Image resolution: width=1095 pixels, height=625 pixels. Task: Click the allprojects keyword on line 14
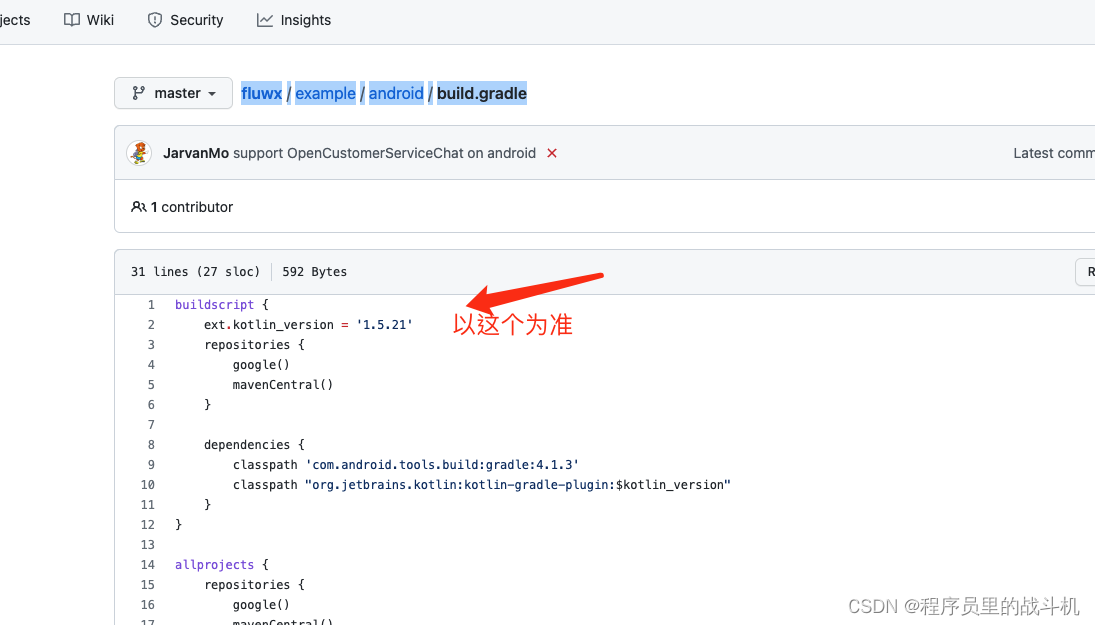[x=214, y=564]
